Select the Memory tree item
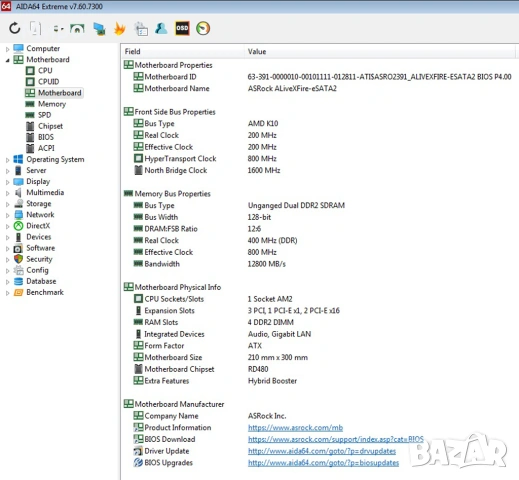 coord(52,104)
